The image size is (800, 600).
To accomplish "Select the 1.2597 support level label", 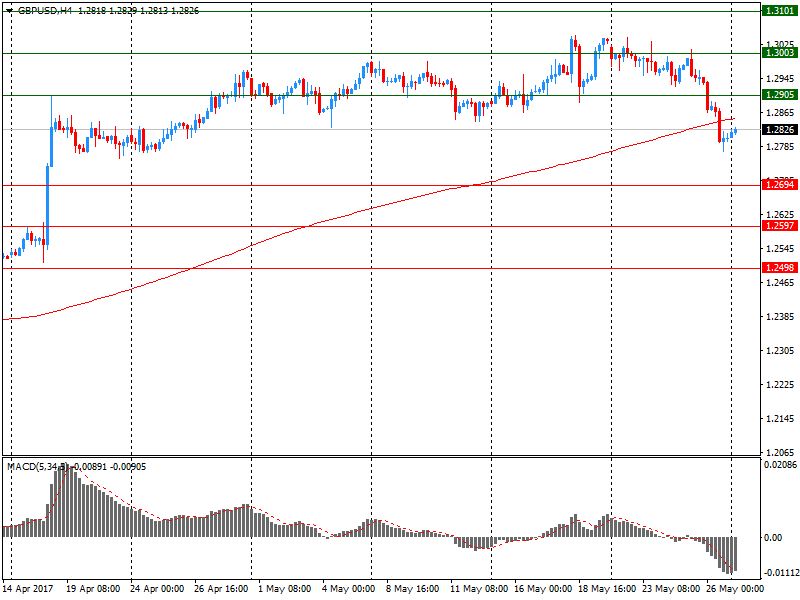I will pyautogui.click(x=780, y=226).
